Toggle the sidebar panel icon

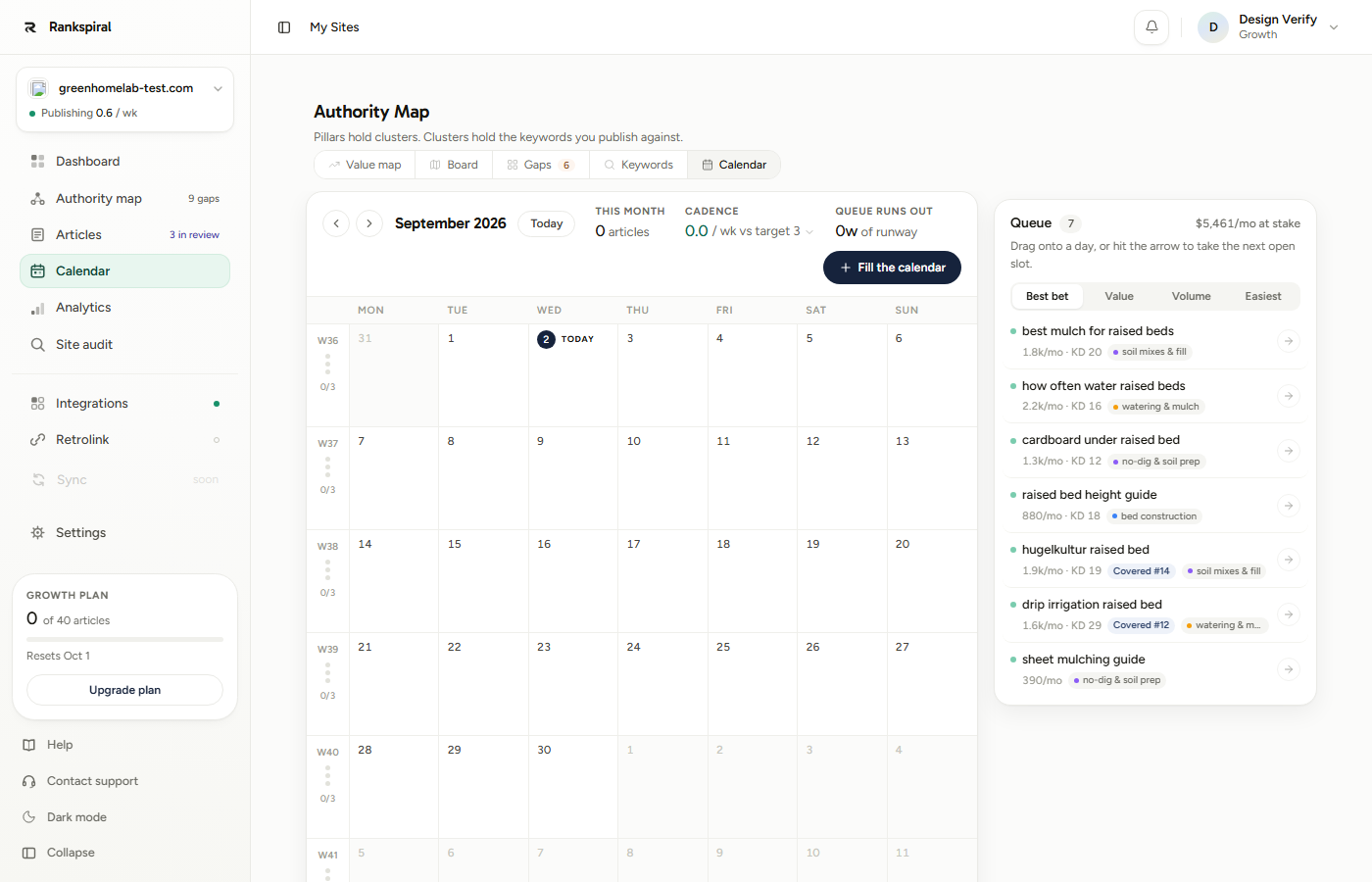pos(284,27)
